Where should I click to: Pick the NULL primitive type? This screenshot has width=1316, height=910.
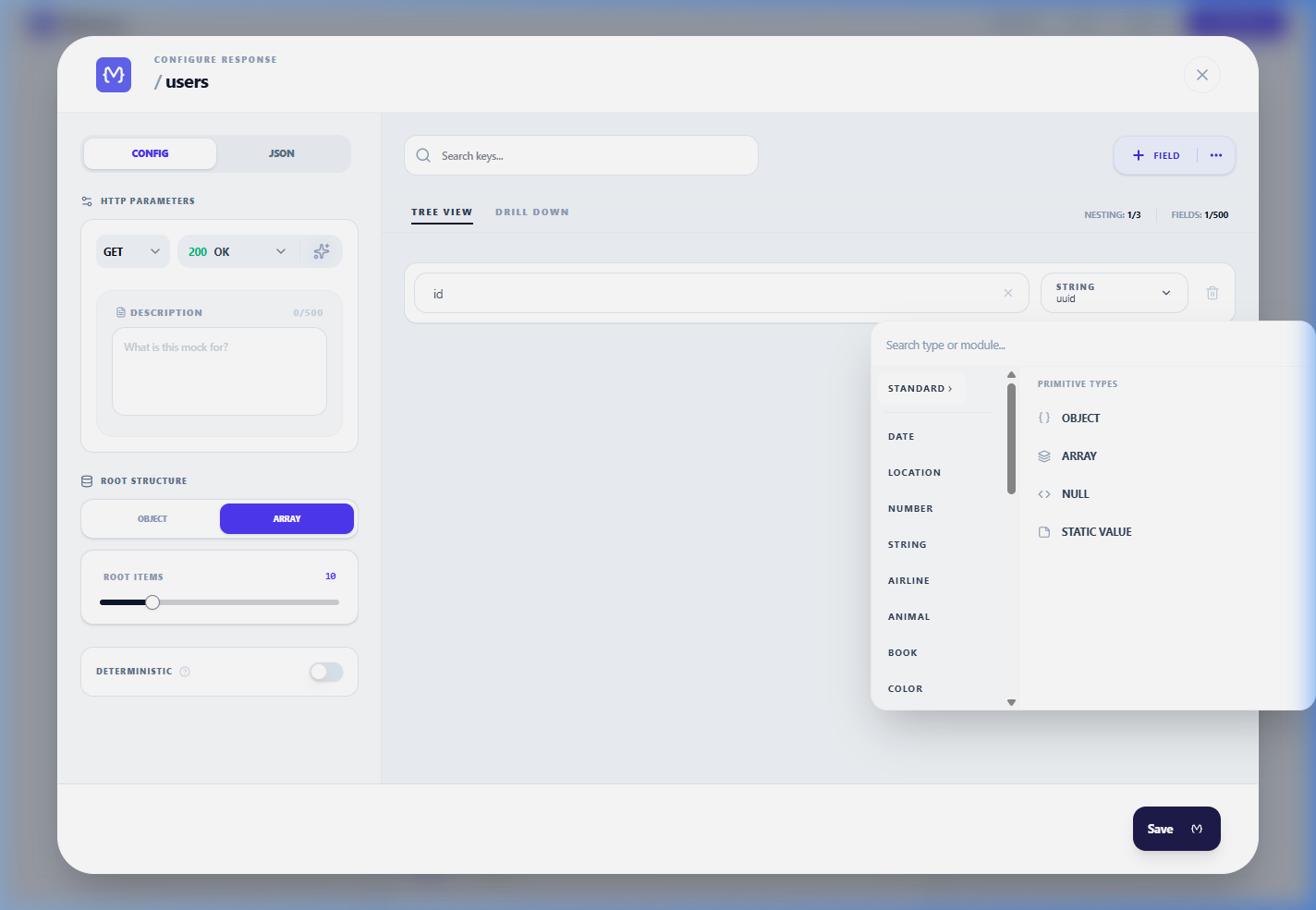click(x=1075, y=494)
